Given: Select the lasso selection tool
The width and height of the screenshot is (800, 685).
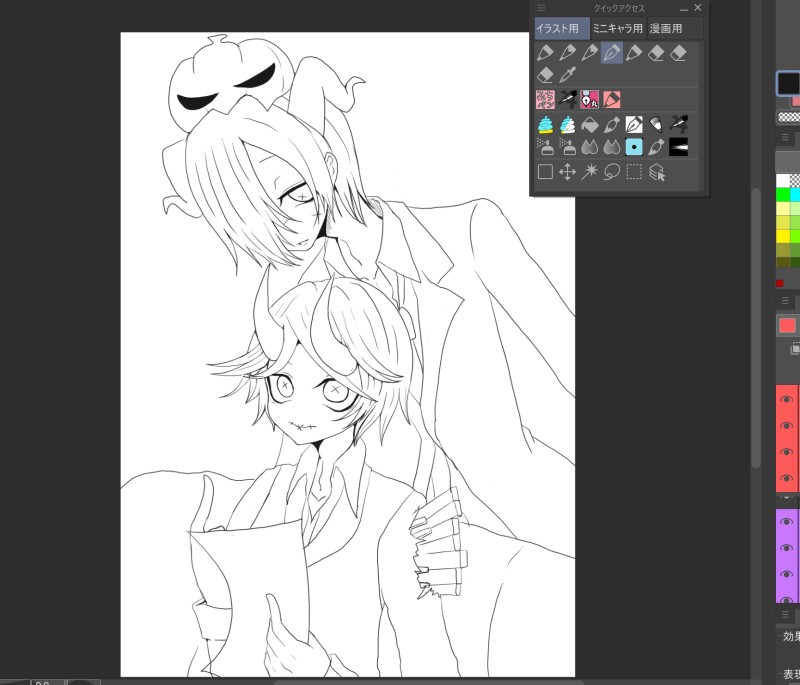Looking at the screenshot, I should point(611,172).
